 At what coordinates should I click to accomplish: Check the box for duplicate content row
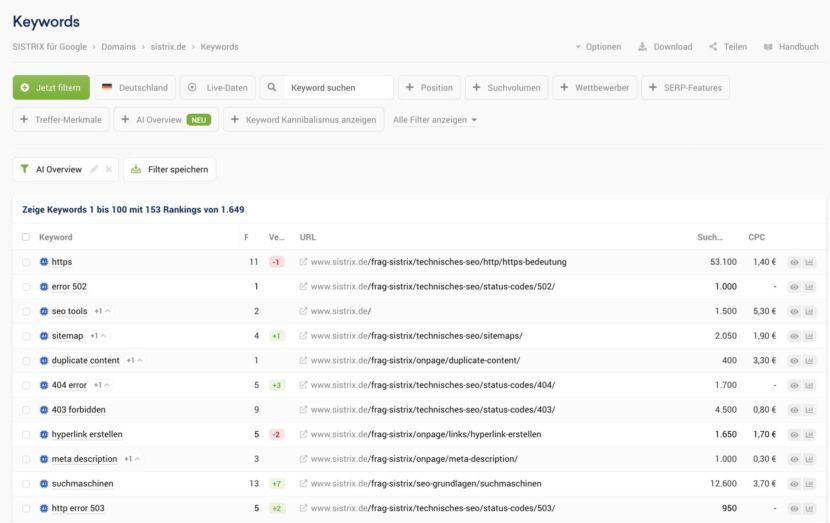(x=26, y=360)
